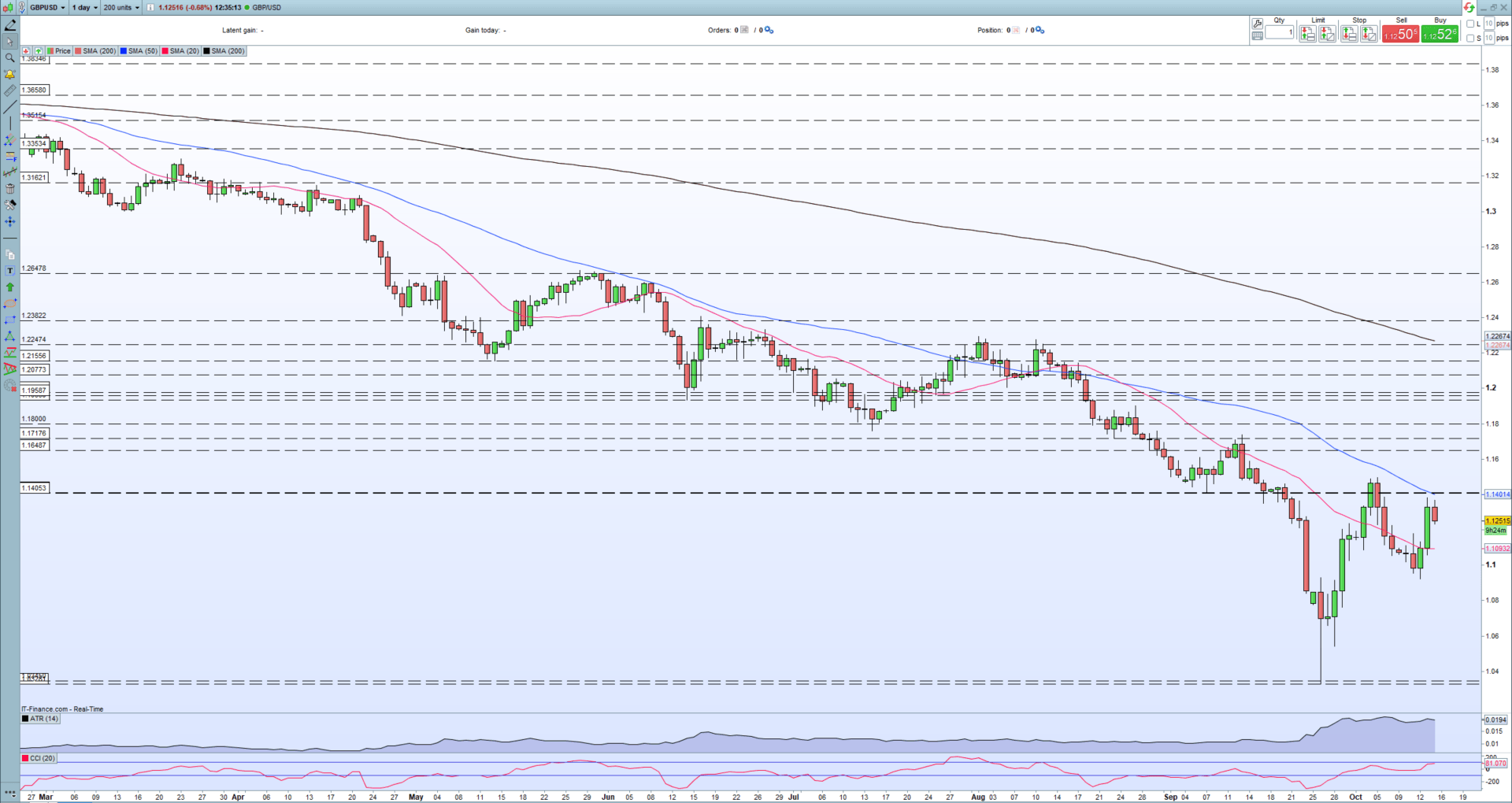This screenshot has width=1512, height=803.
Task: Open the GBPUSD instrument dropdown
Action: click(47, 7)
